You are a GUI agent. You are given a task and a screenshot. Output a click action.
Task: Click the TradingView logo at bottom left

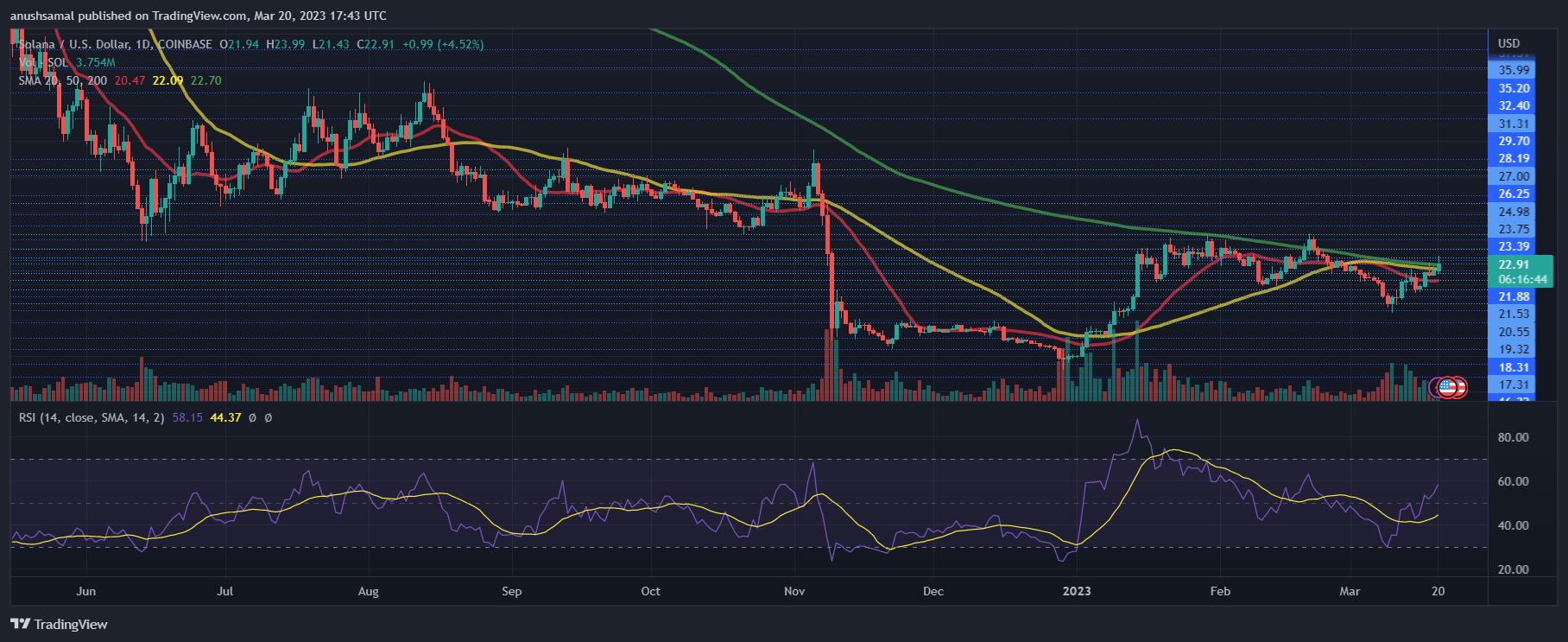[x=59, y=624]
